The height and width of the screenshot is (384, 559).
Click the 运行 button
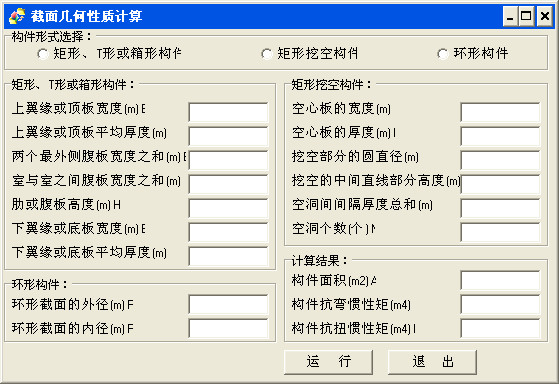tap(328, 362)
